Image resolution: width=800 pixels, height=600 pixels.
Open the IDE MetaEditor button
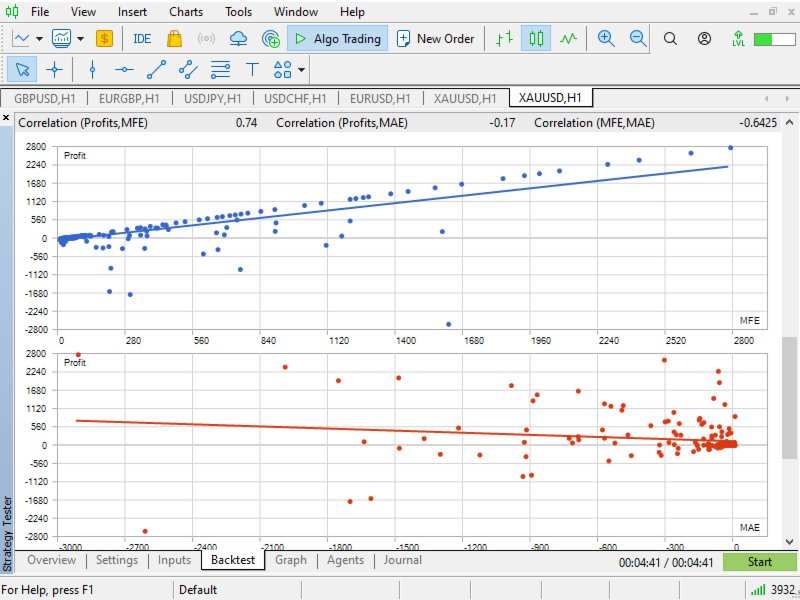(x=142, y=39)
